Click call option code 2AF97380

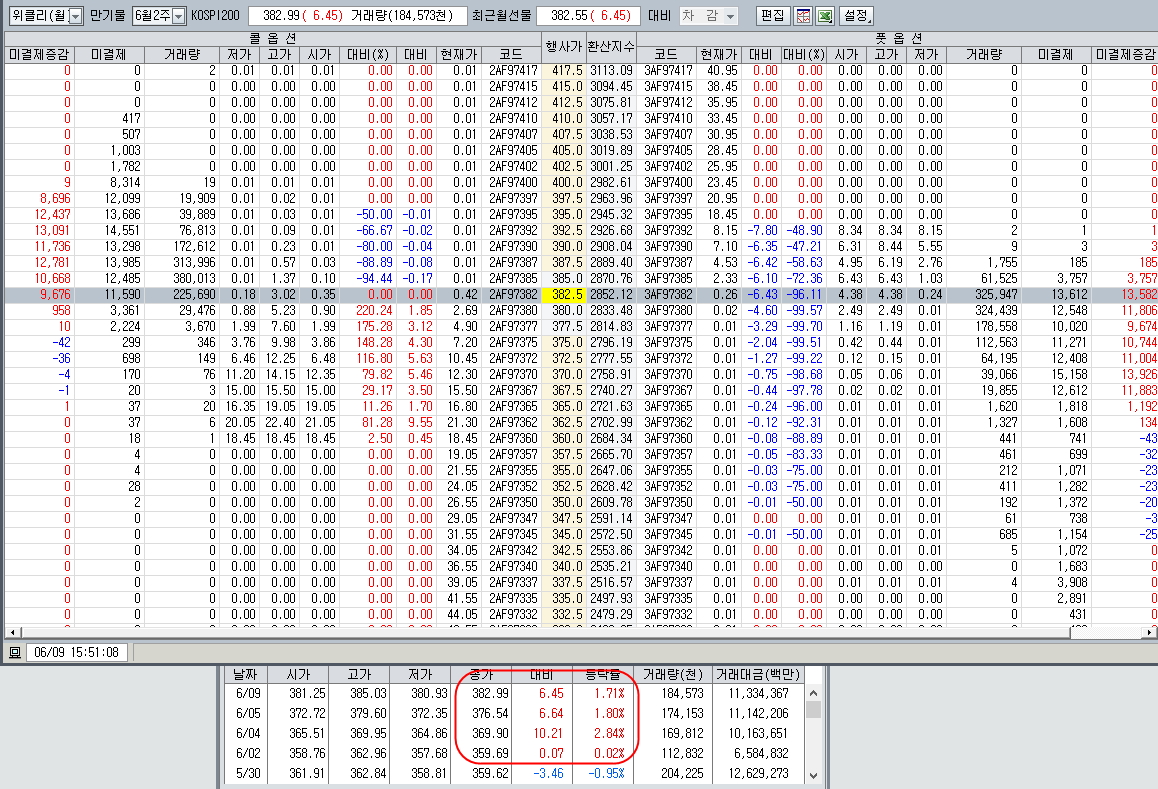pos(513,310)
